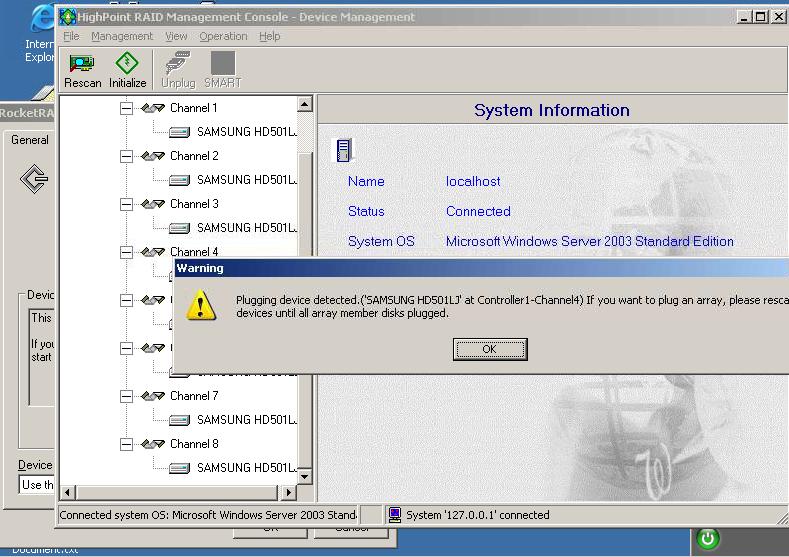Click the Use th input field in RocketRAID window
The width and height of the screenshot is (789, 557).
[37, 485]
